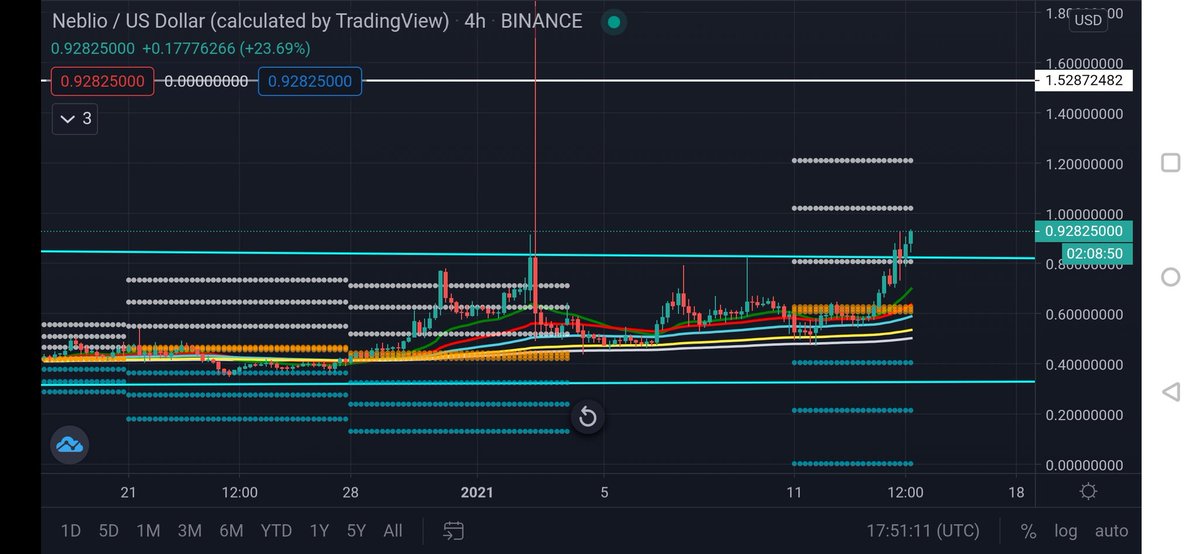
Task: Select the 1.52872482 horizontal line price label
Action: 1084,80
